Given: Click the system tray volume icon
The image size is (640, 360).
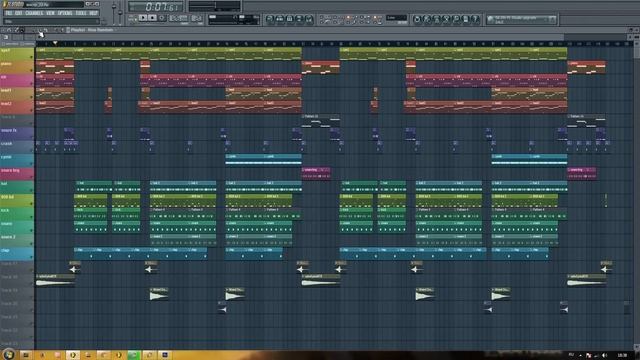Looking at the screenshot, I should (604, 355).
